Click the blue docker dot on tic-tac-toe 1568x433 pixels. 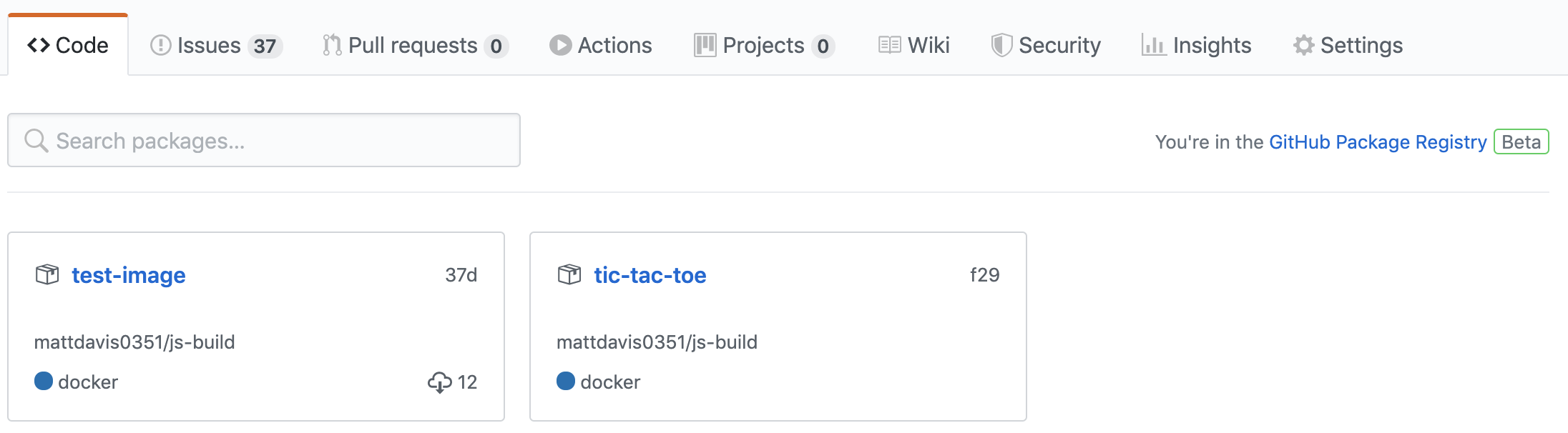coord(566,381)
